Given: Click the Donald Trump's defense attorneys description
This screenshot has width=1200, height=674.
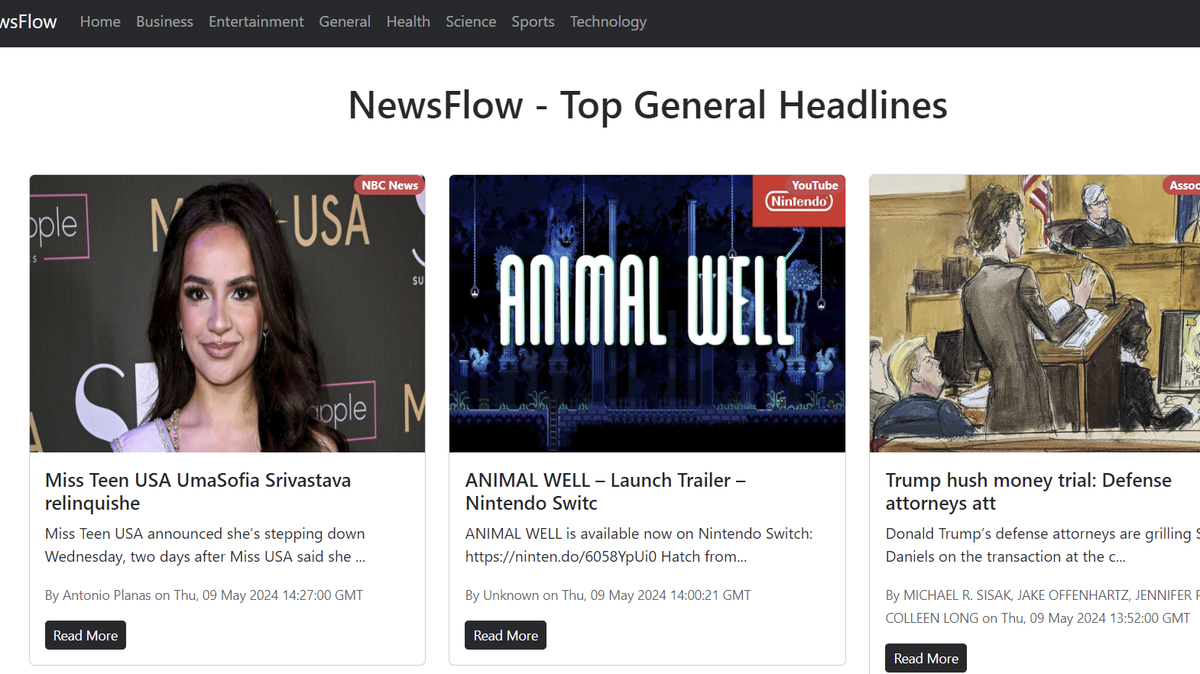Looking at the screenshot, I should click(x=1042, y=545).
